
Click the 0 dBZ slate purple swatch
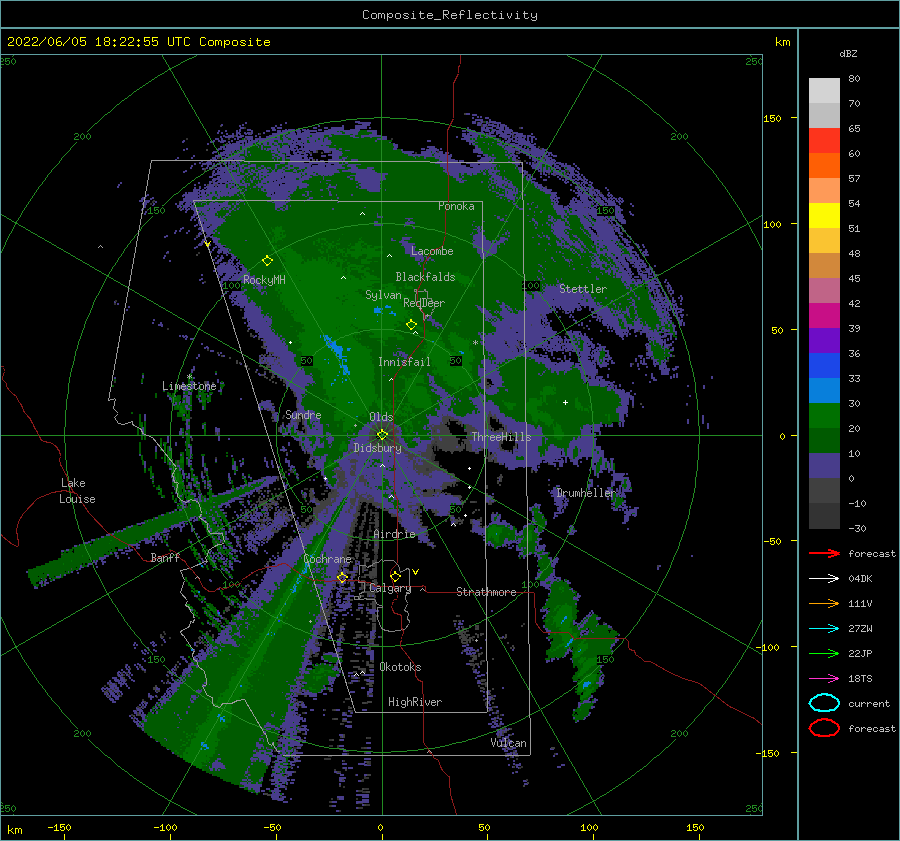824,466
